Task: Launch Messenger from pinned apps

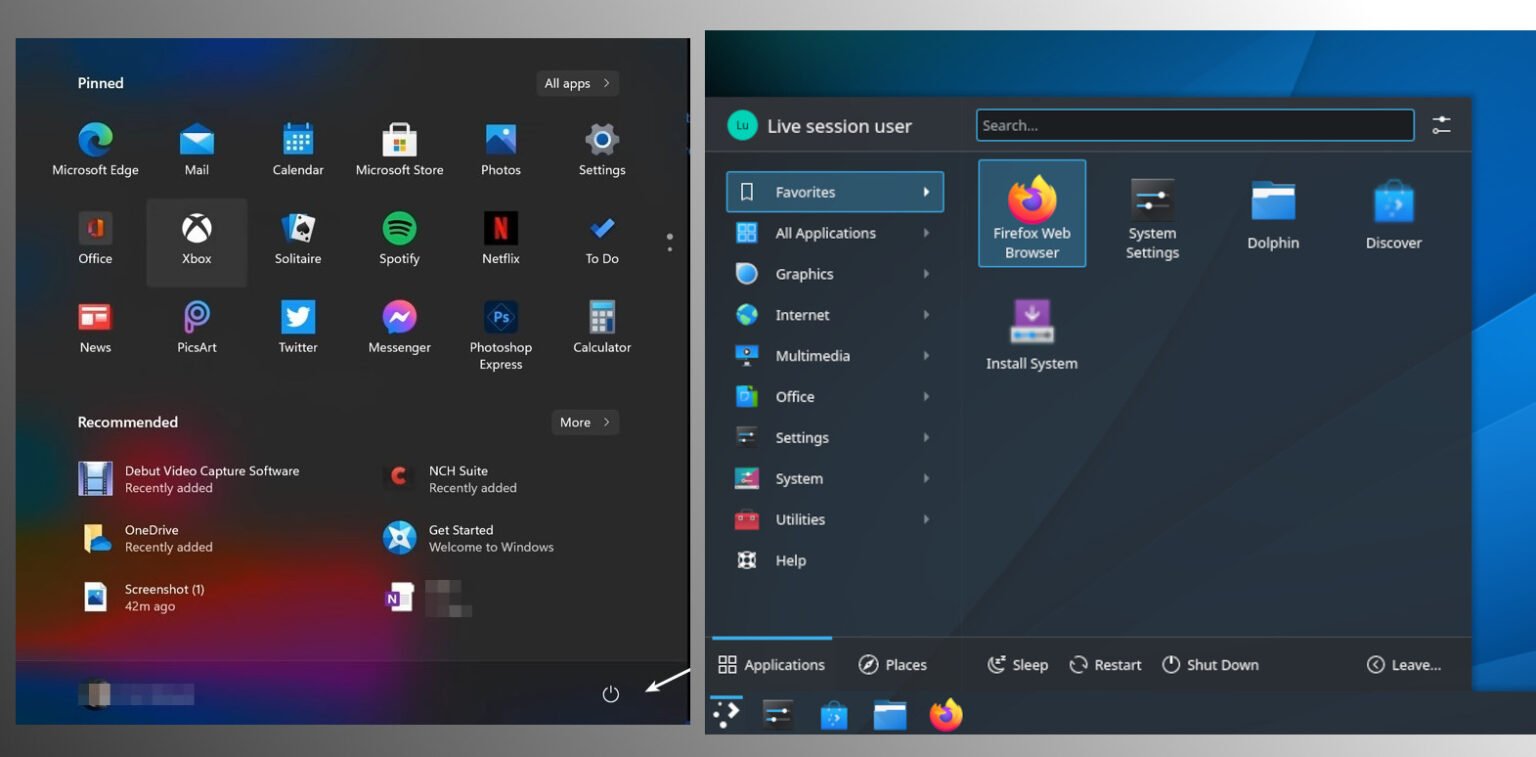Action: pyautogui.click(x=399, y=328)
